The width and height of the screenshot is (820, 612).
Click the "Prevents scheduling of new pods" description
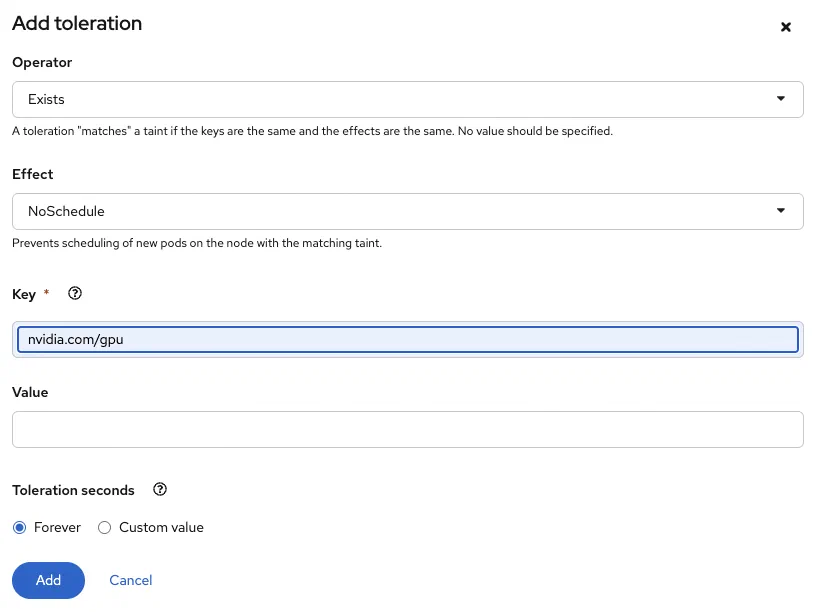[x=197, y=243]
